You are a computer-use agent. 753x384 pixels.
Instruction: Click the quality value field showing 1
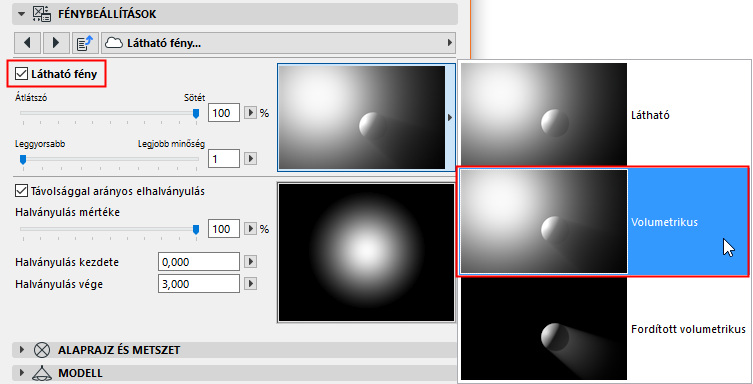coord(224,158)
